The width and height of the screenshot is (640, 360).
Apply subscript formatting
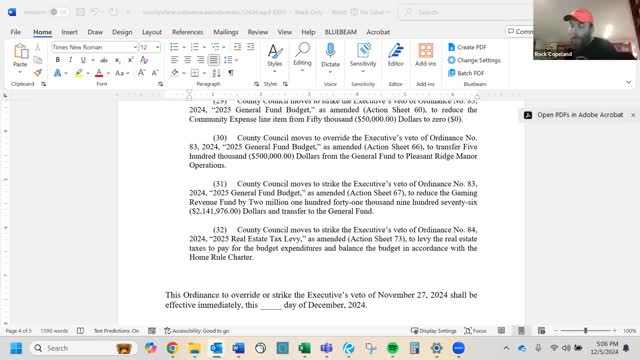[x=117, y=60]
